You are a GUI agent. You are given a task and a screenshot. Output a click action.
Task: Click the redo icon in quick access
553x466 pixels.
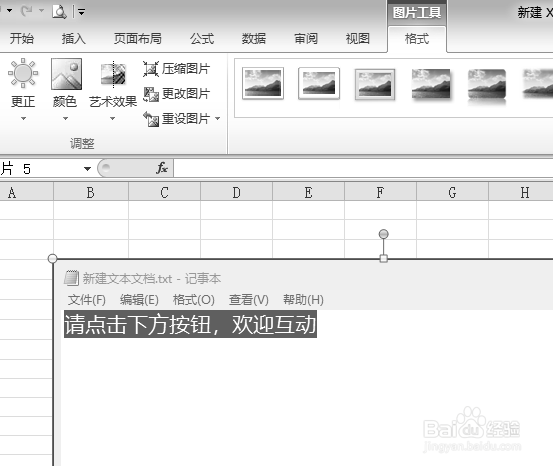tap(26, 11)
